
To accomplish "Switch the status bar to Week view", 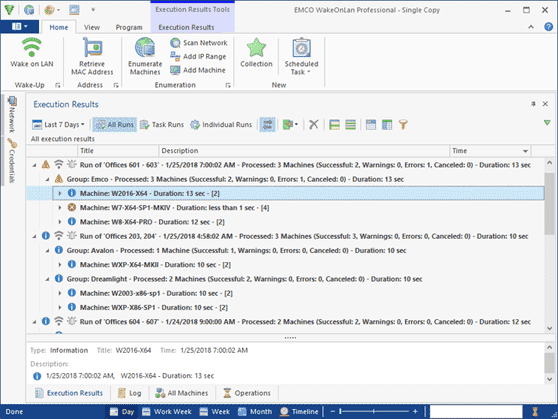I will [215, 412].
